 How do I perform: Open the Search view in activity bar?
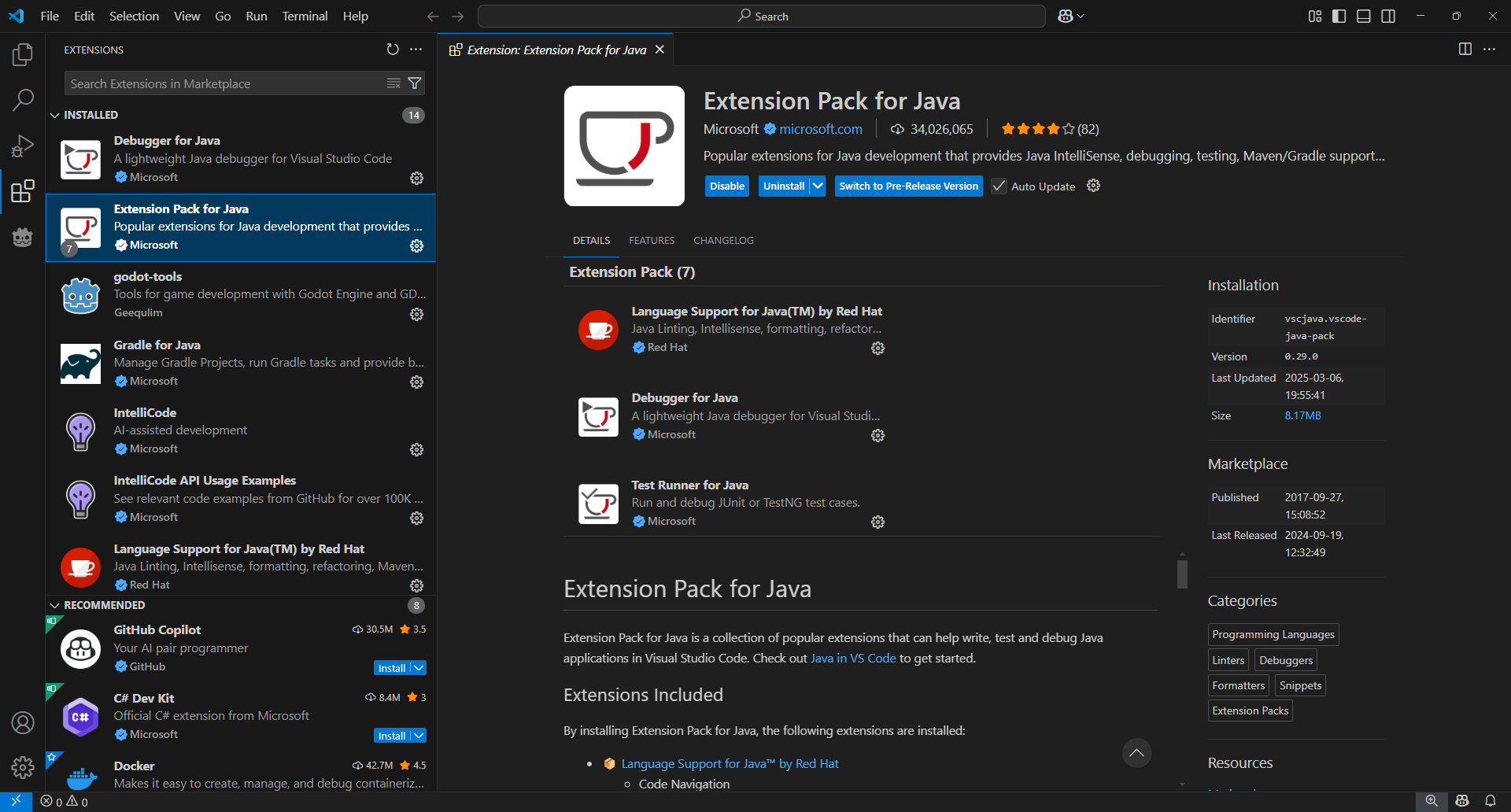(23, 100)
